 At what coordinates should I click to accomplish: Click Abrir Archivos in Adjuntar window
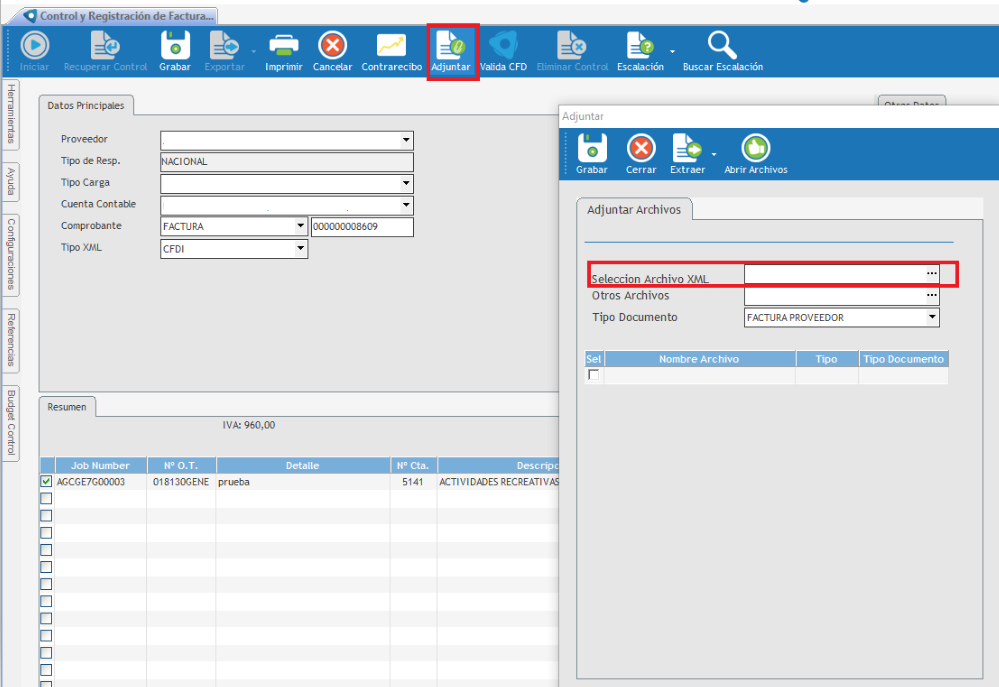755,149
